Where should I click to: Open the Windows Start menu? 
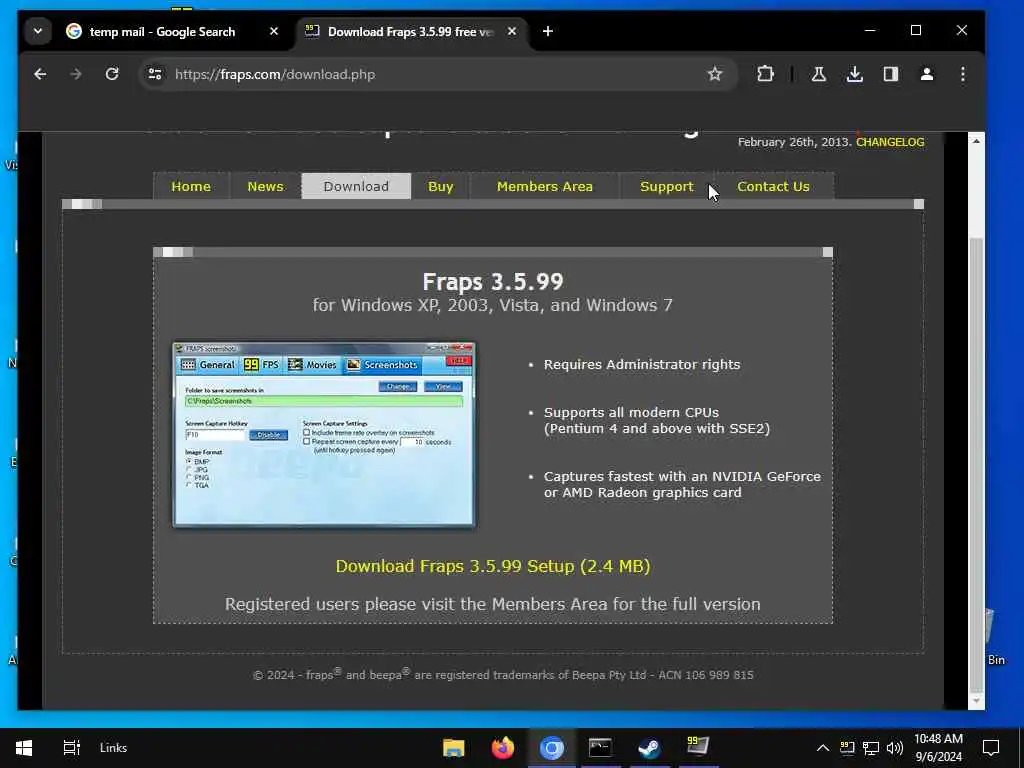24,748
